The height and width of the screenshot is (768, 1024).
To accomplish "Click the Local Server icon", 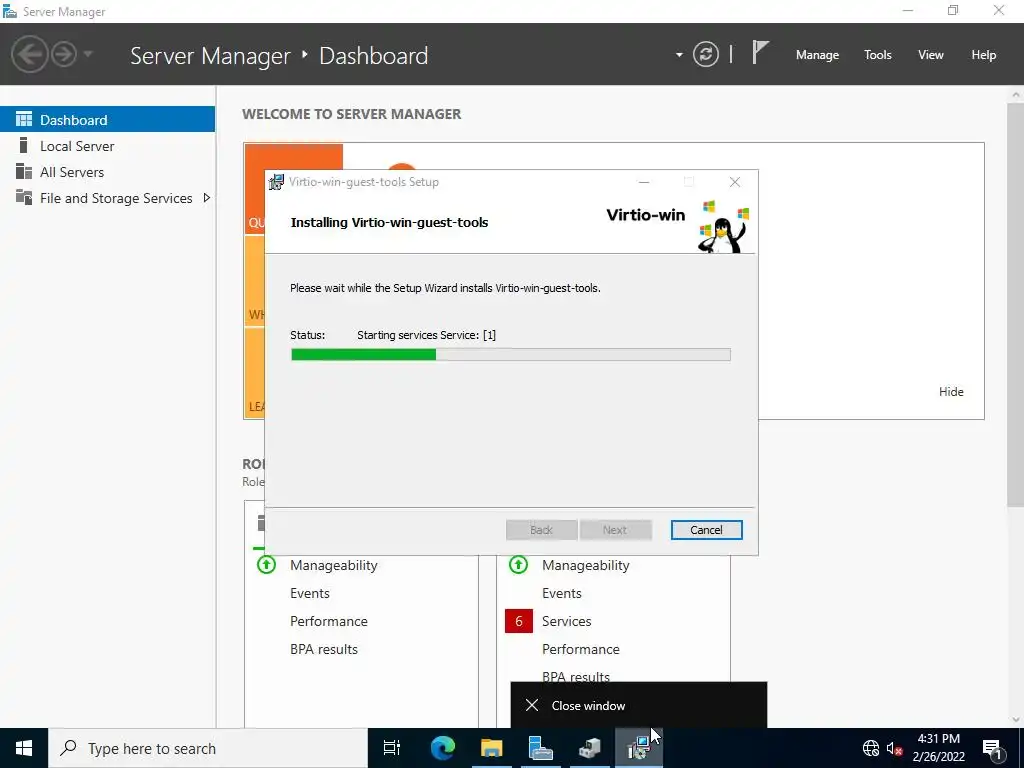I will click(24, 145).
